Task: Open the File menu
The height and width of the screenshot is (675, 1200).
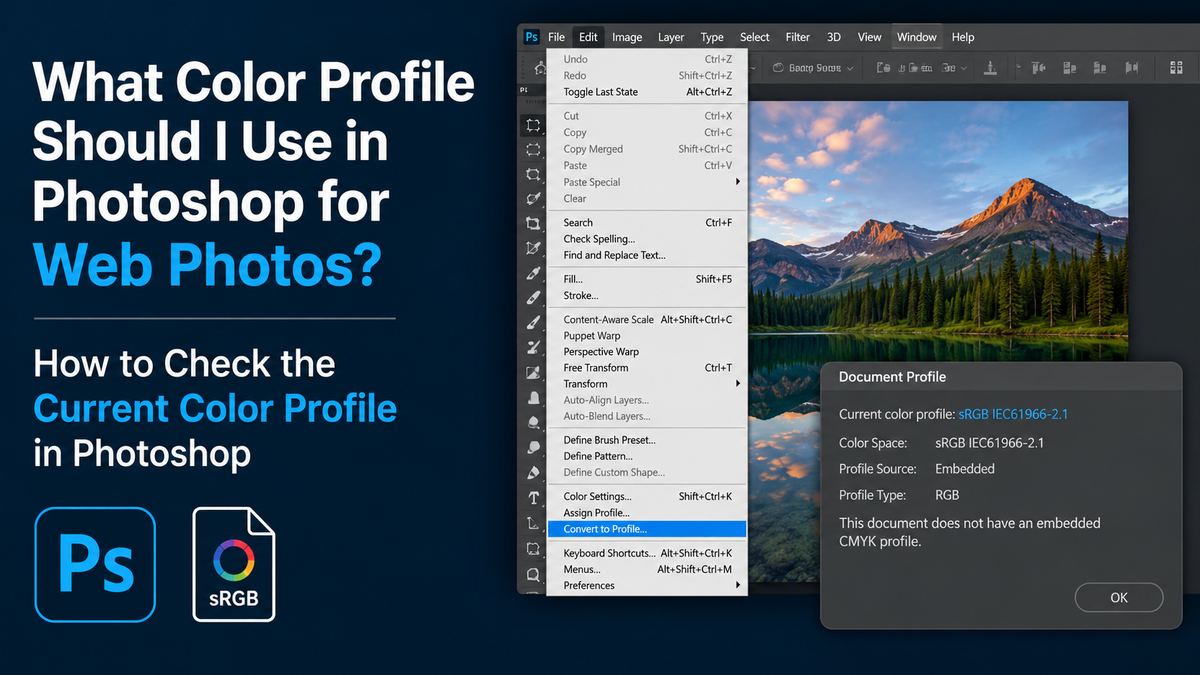Action: (x=556, y=37)
